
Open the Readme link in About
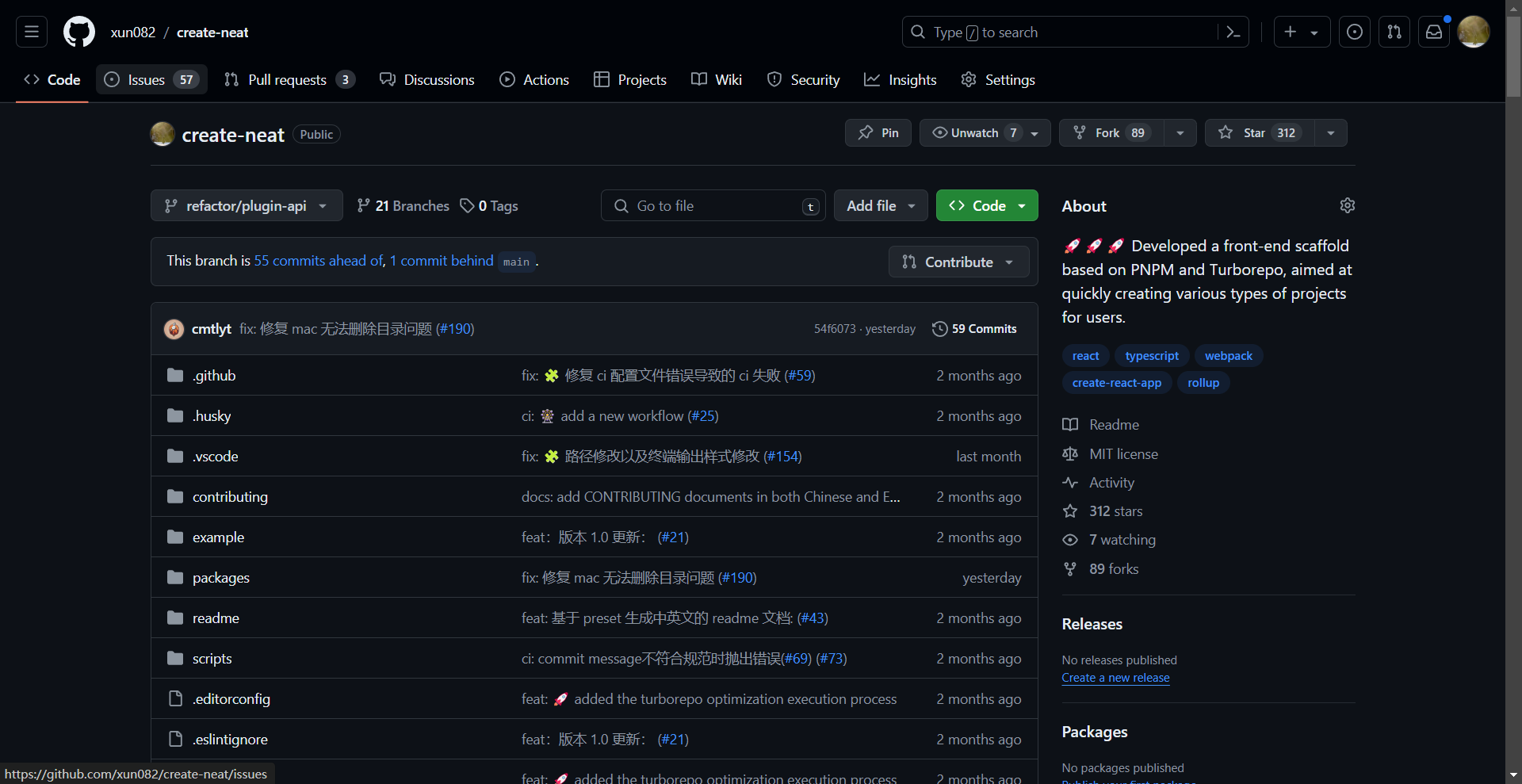(x=1101, y=424)
